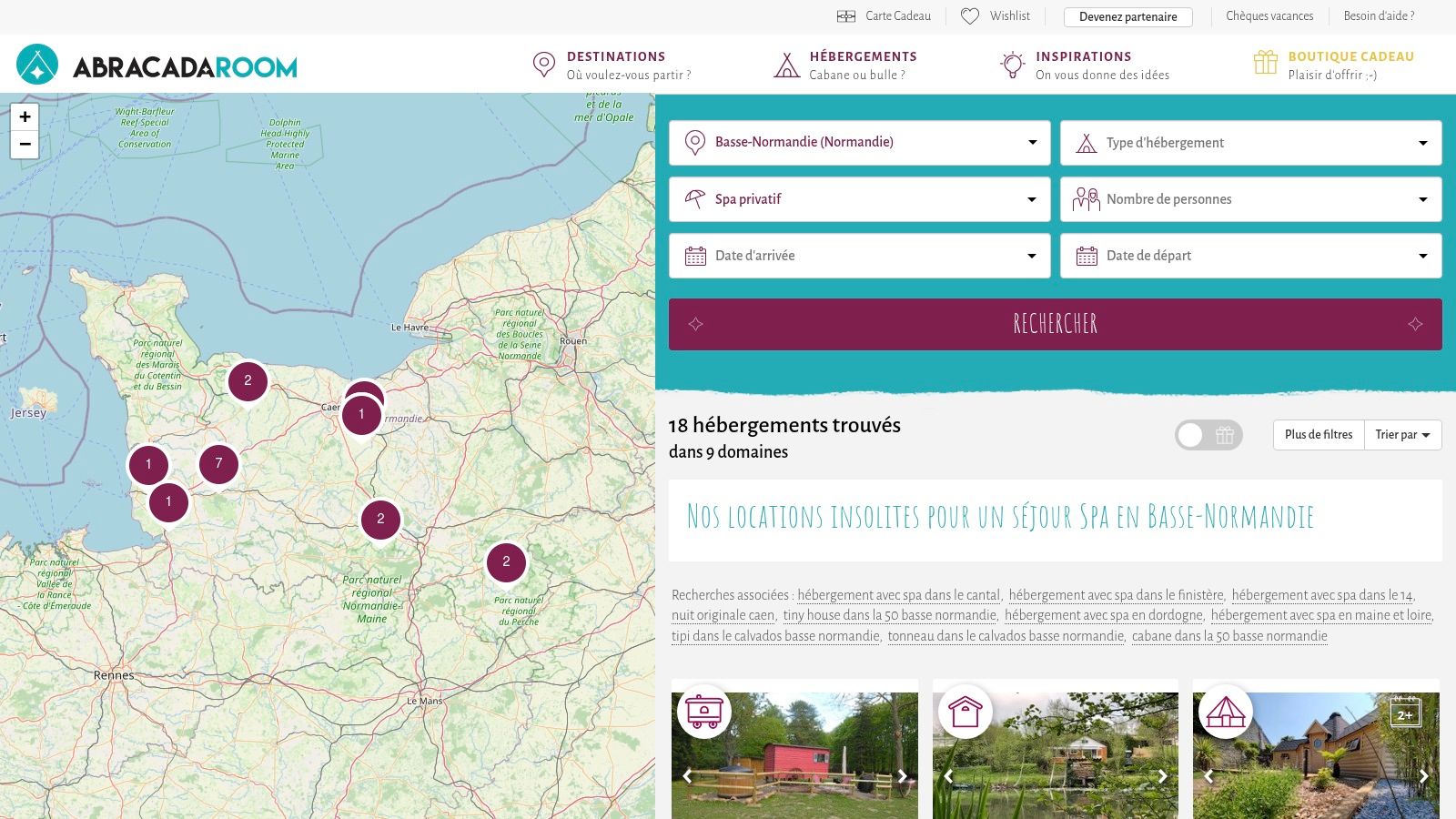Click map marker 1 near Jersey coast, upper
Screen dimensions: 1456x819
click(x=148, y=465)
